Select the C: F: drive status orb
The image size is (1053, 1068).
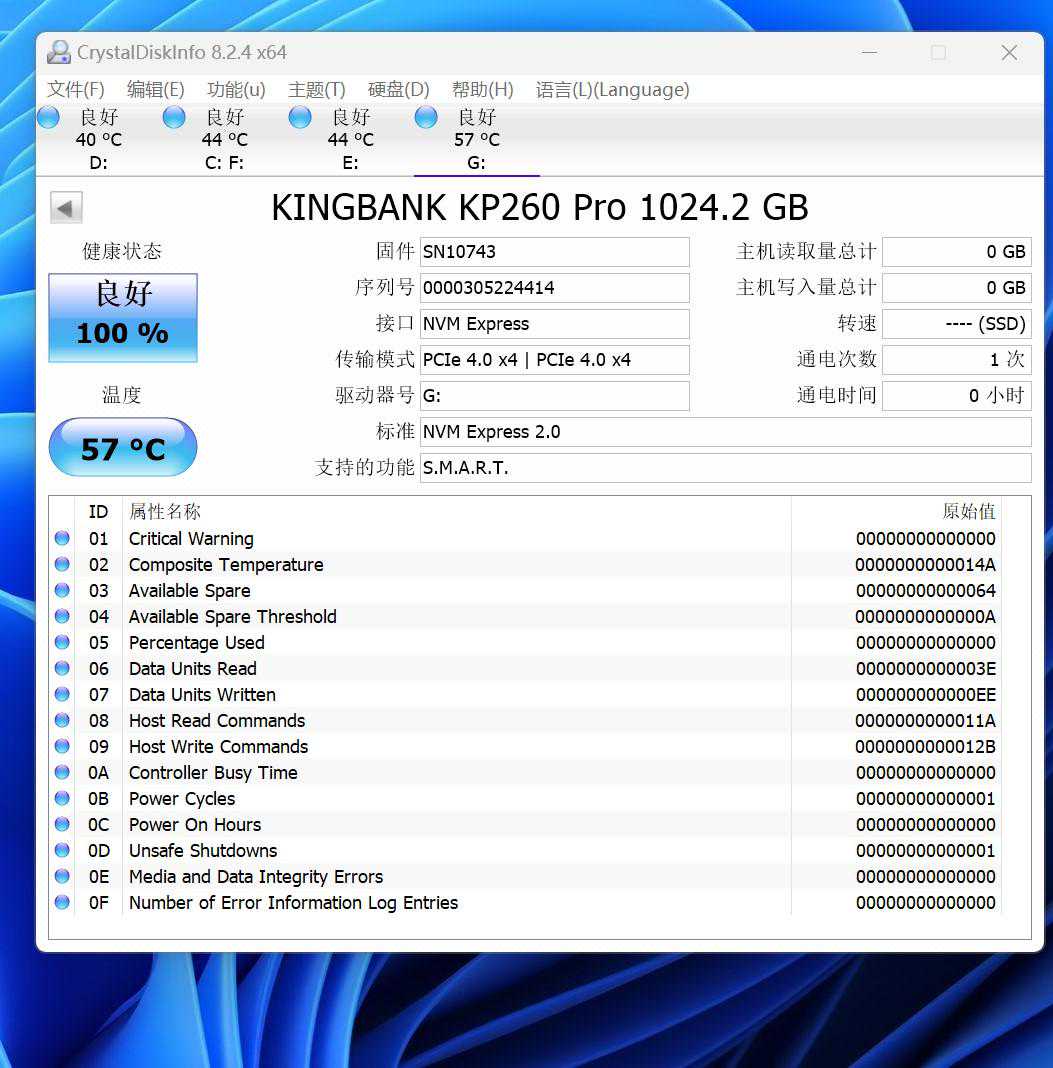(x=174, y=118)
